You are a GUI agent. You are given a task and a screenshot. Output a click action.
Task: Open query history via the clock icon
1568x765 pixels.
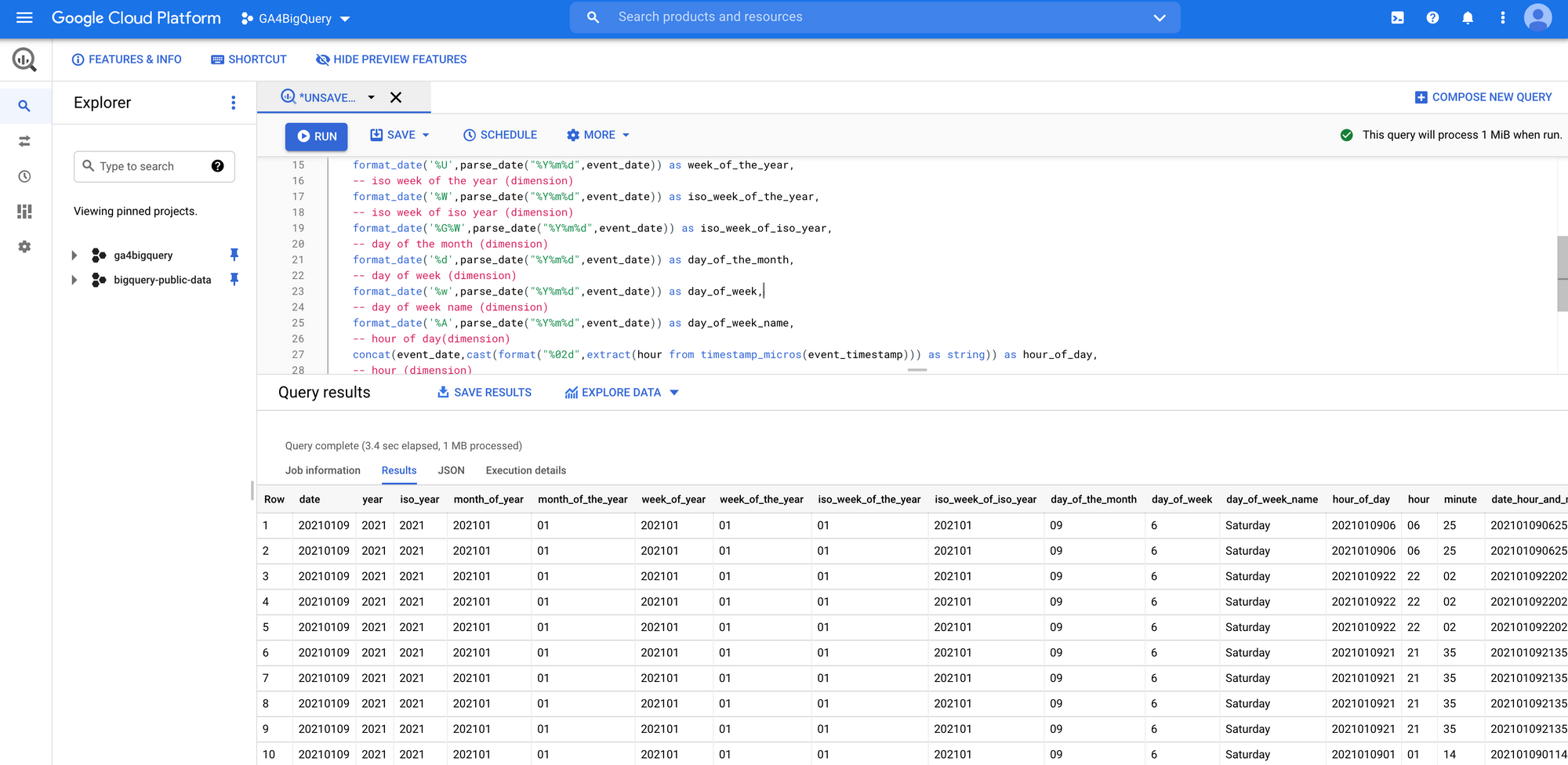24,176
